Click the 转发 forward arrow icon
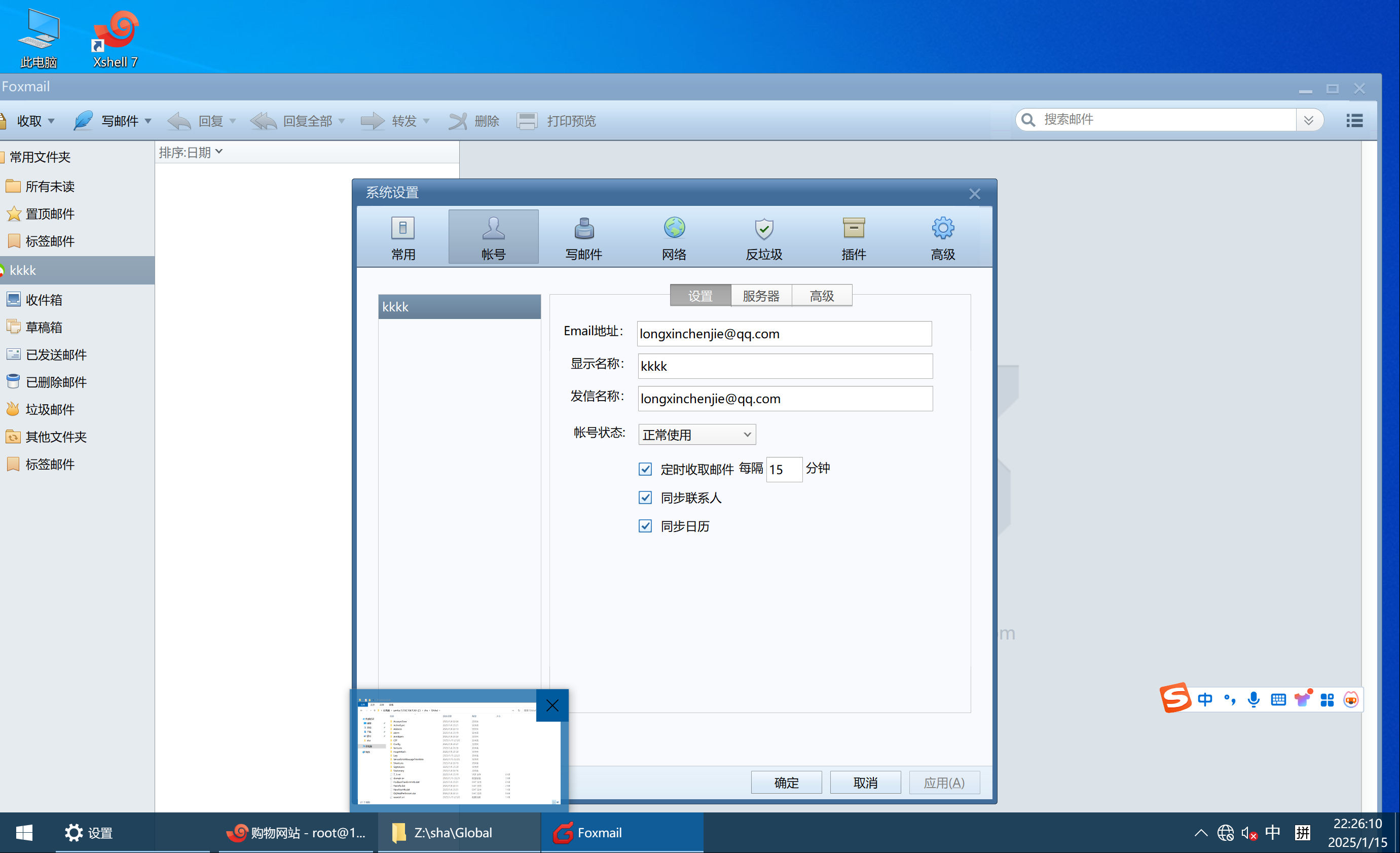This screenshot has width=1400, height=853. click(372, 121)
